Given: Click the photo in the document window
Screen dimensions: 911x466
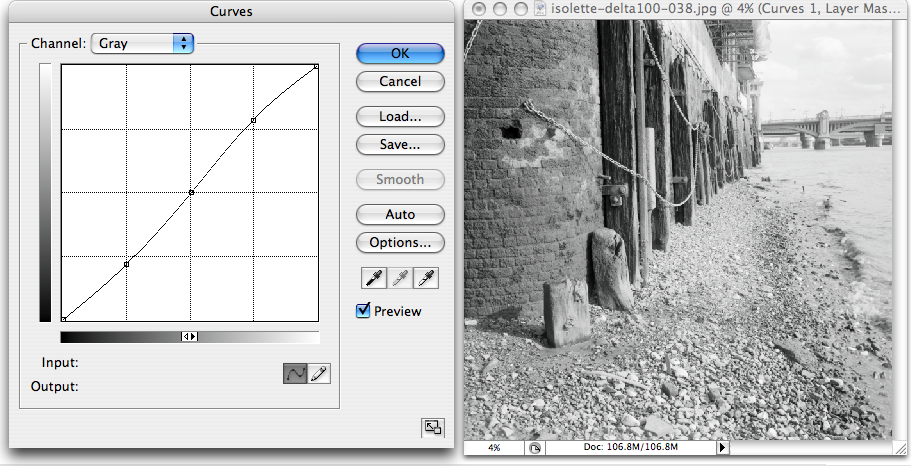Looking at the screenshot, I should tap(678, 230).
